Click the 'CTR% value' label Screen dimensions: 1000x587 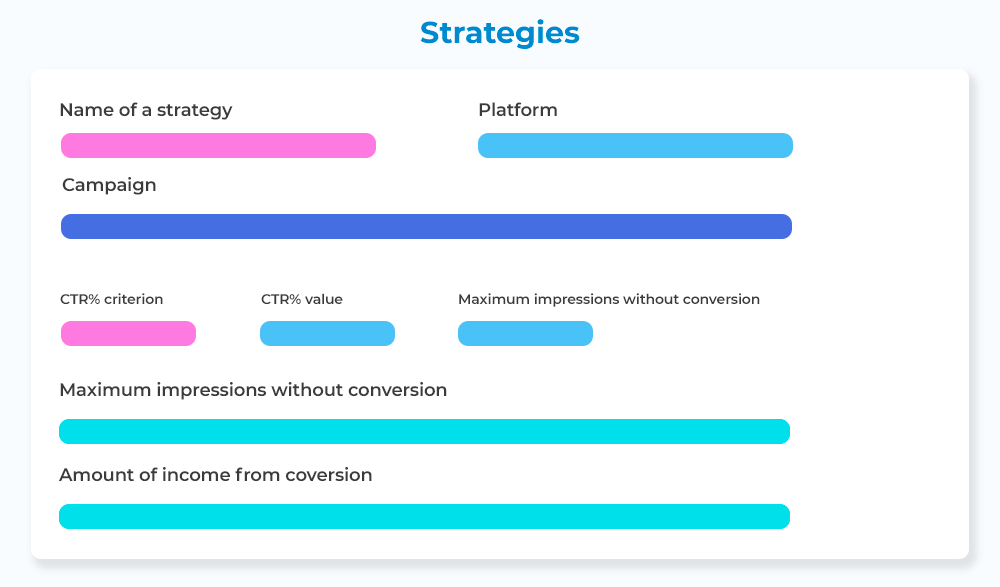coord(301,299)
